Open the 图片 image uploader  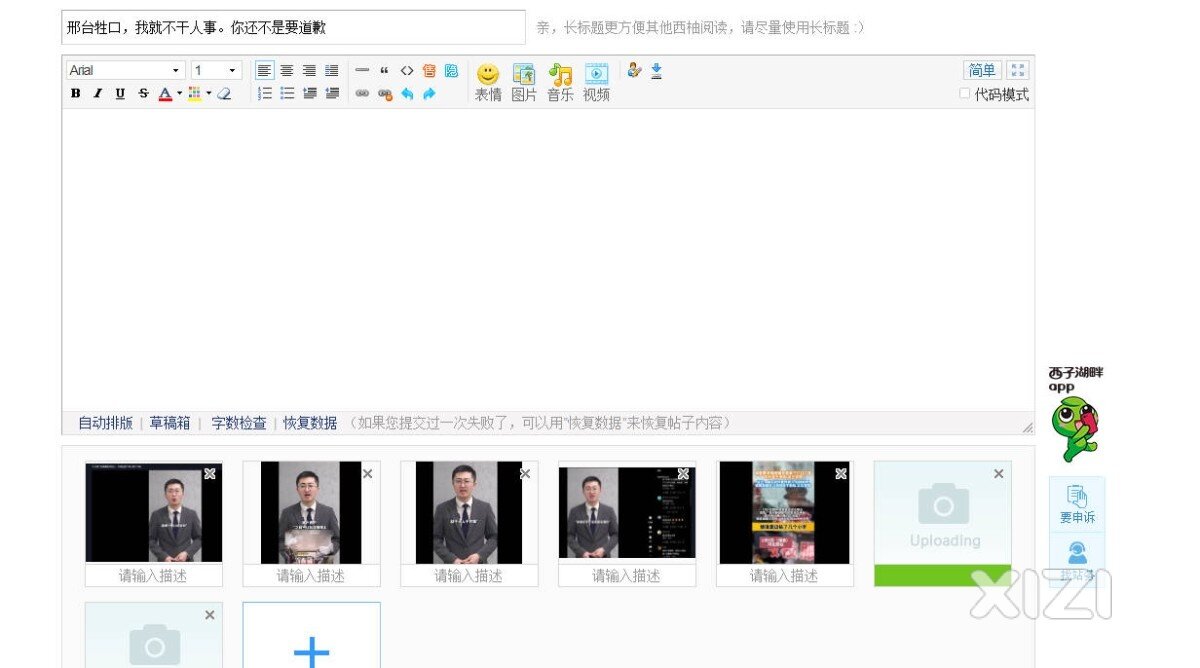524,82
